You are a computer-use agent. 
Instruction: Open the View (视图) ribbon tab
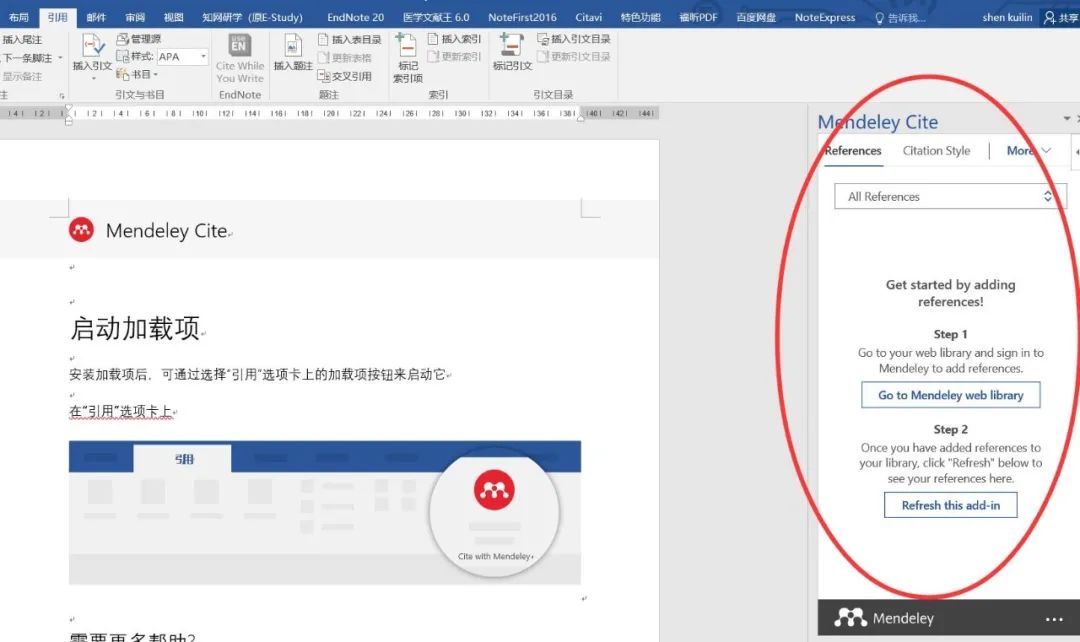point(174,17)
